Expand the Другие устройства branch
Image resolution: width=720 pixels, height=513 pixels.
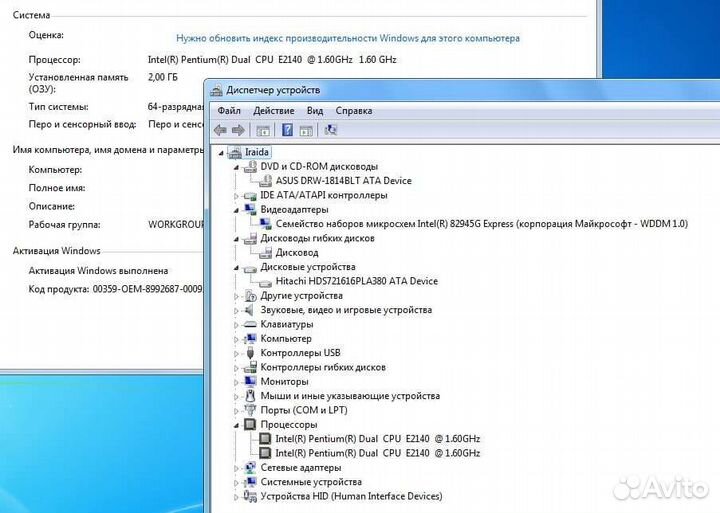coord(236,296)
